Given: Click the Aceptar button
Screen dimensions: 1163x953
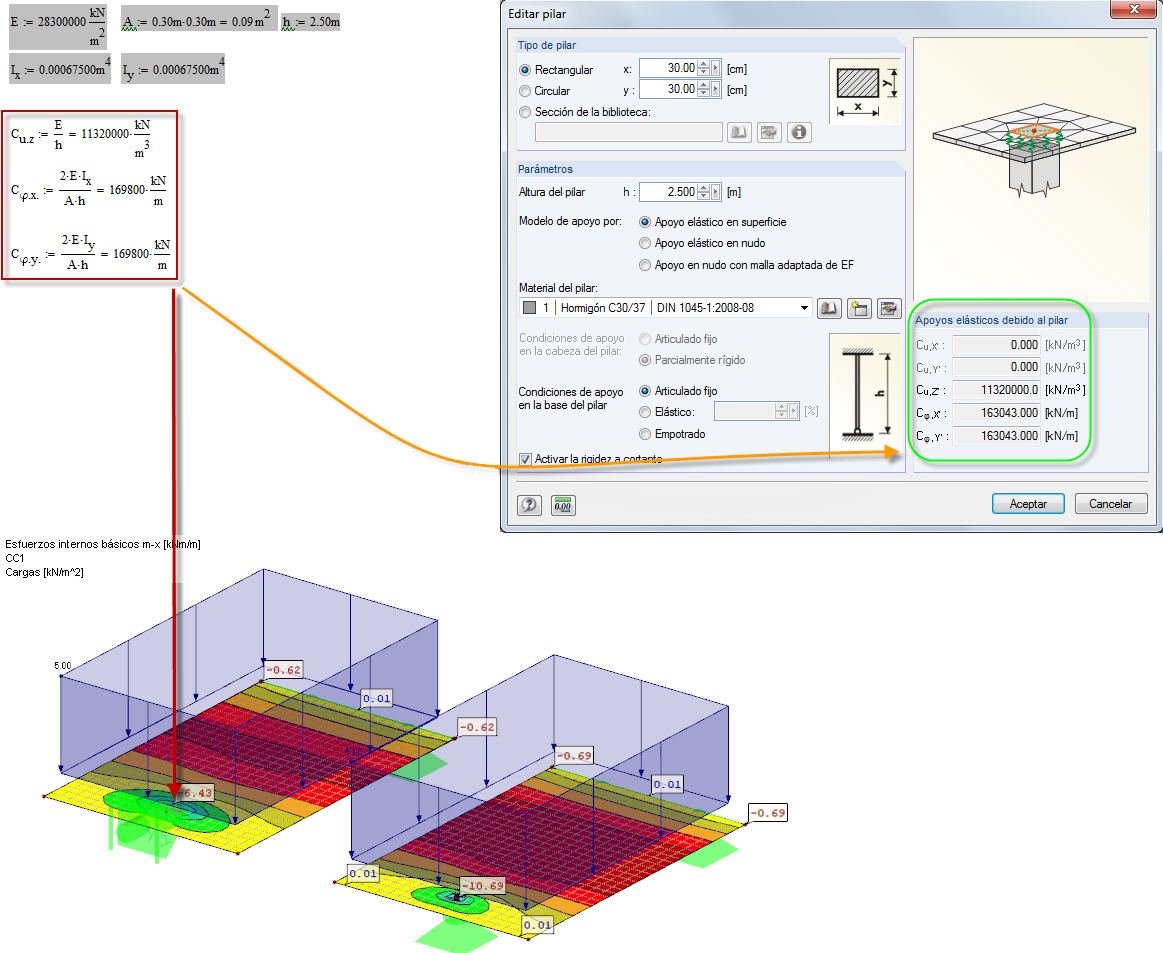Looking at the screenshot, I should [x=1028, y=504].
